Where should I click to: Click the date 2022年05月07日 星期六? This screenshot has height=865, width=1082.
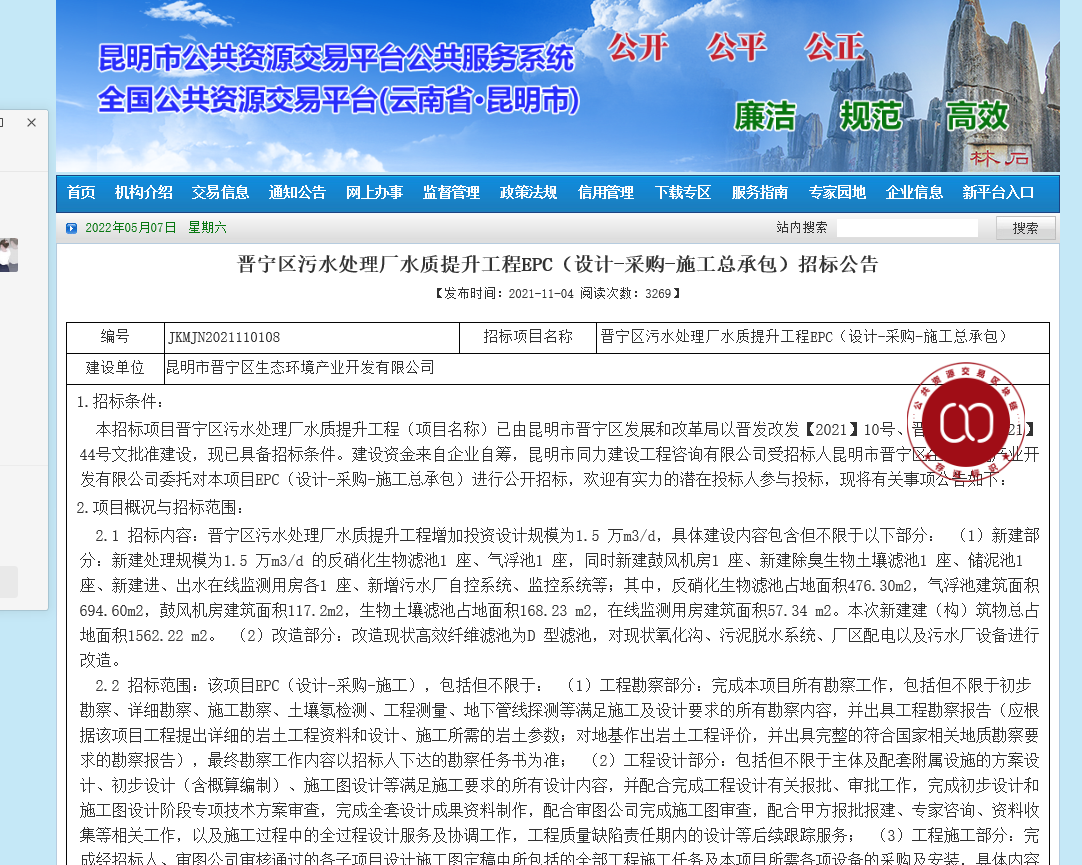[x=156, y=228]
